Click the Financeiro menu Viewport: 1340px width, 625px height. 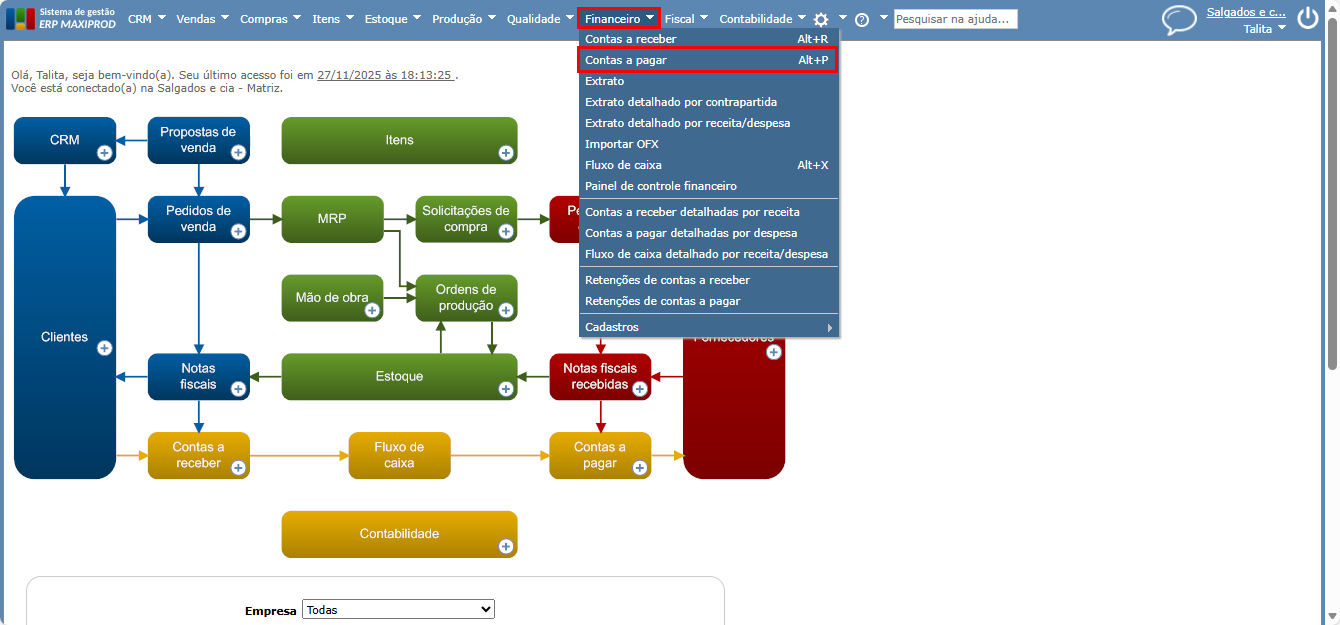(619, 18)
